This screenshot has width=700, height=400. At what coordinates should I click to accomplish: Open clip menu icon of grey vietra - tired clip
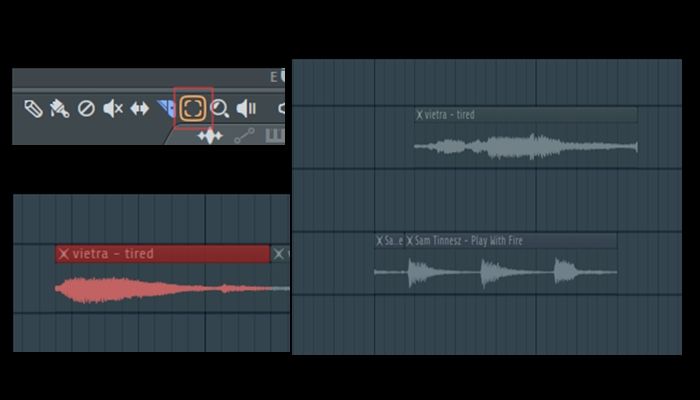coord(419,115)
